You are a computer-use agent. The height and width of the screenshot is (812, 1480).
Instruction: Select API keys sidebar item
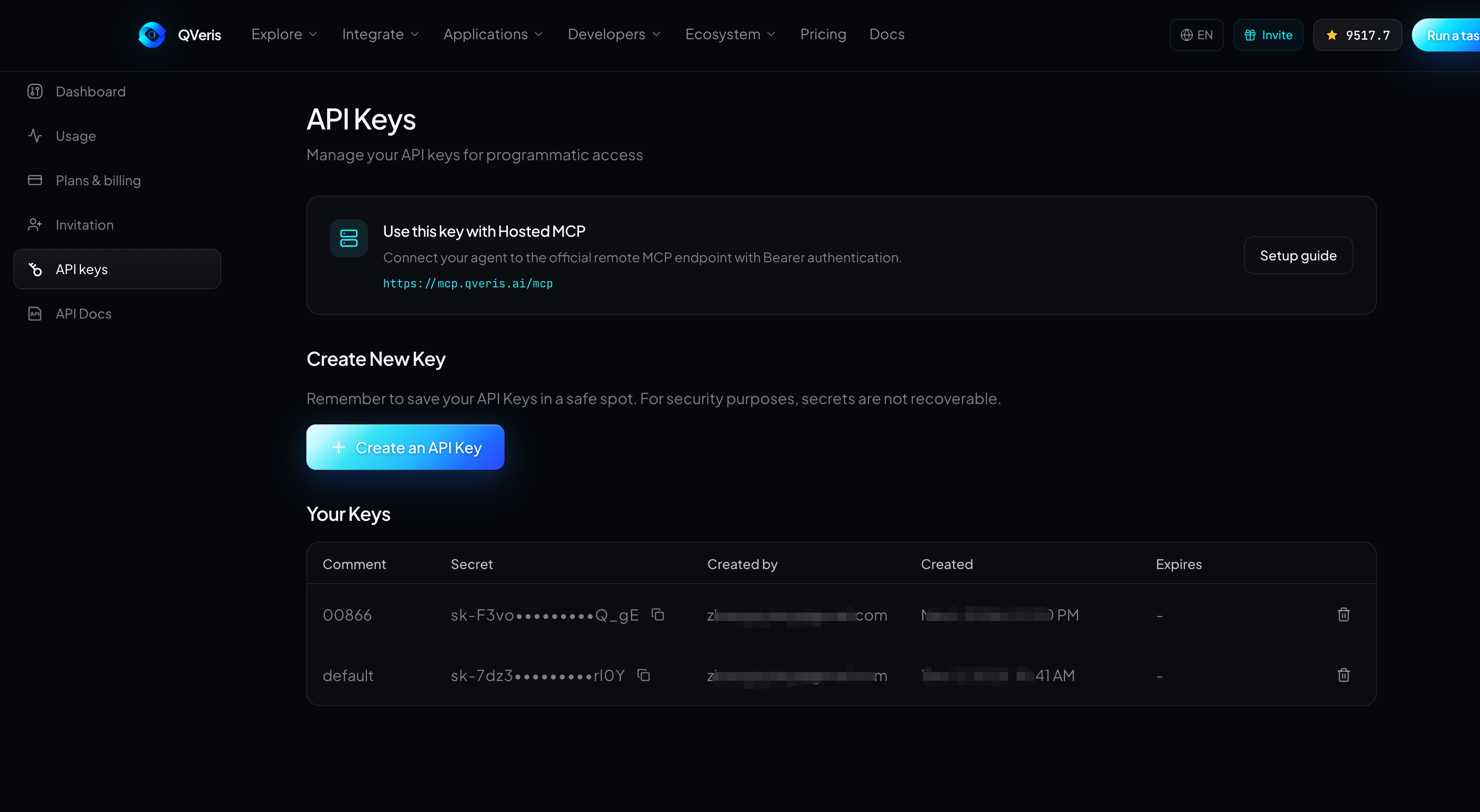117,269
